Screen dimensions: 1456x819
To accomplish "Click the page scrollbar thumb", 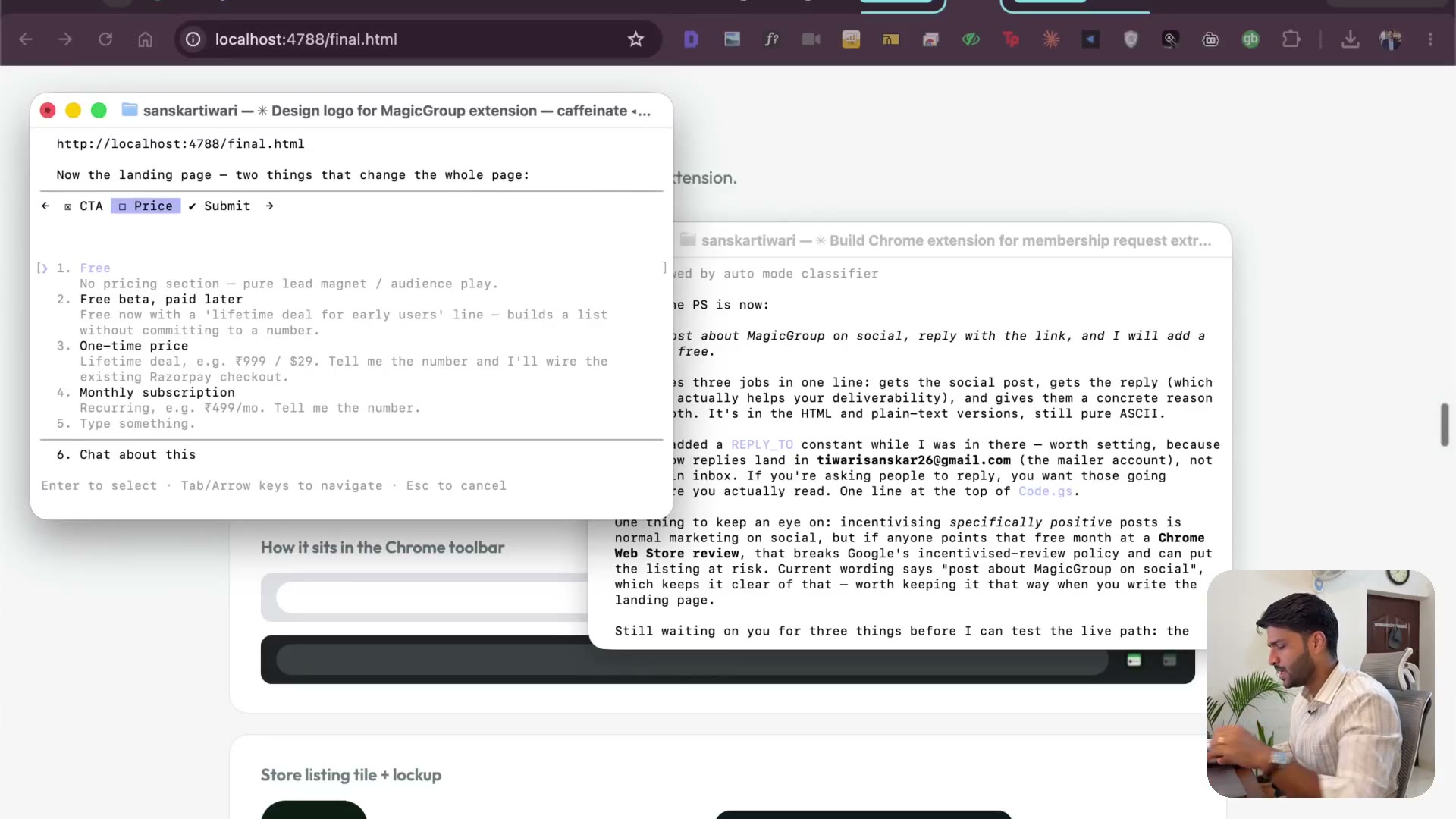I will (1445, 425).
